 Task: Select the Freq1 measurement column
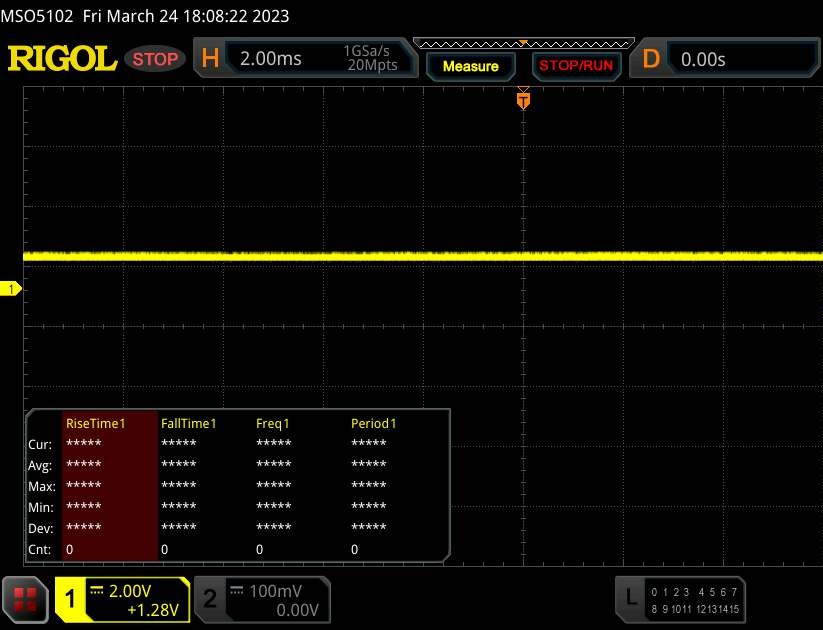[x=300, y=485]
